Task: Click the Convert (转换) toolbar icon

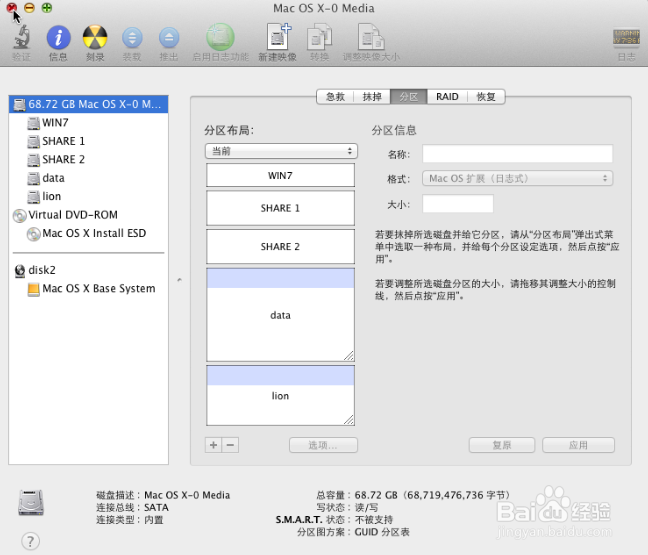Action: pos(319,37)
